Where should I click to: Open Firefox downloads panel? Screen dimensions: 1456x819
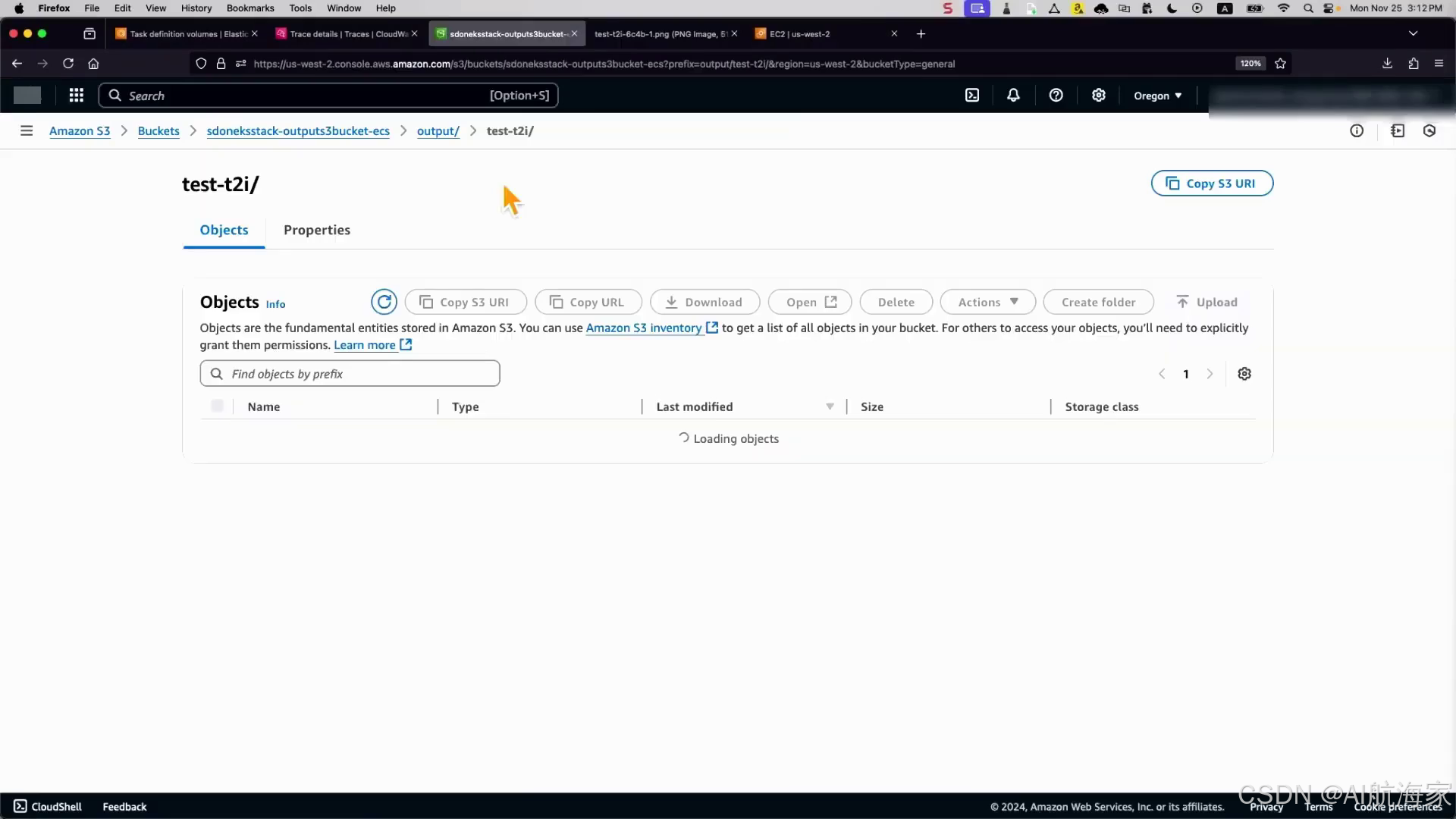(1387, 64)
